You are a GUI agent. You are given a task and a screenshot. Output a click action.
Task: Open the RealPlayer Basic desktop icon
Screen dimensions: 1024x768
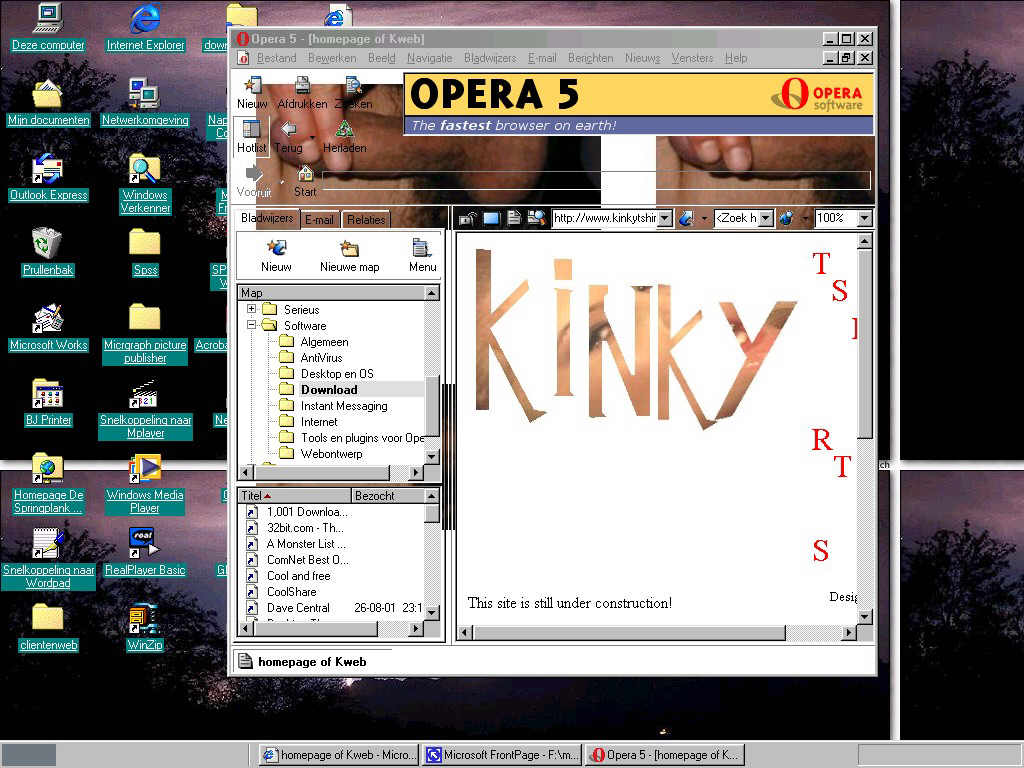(144, 552)
